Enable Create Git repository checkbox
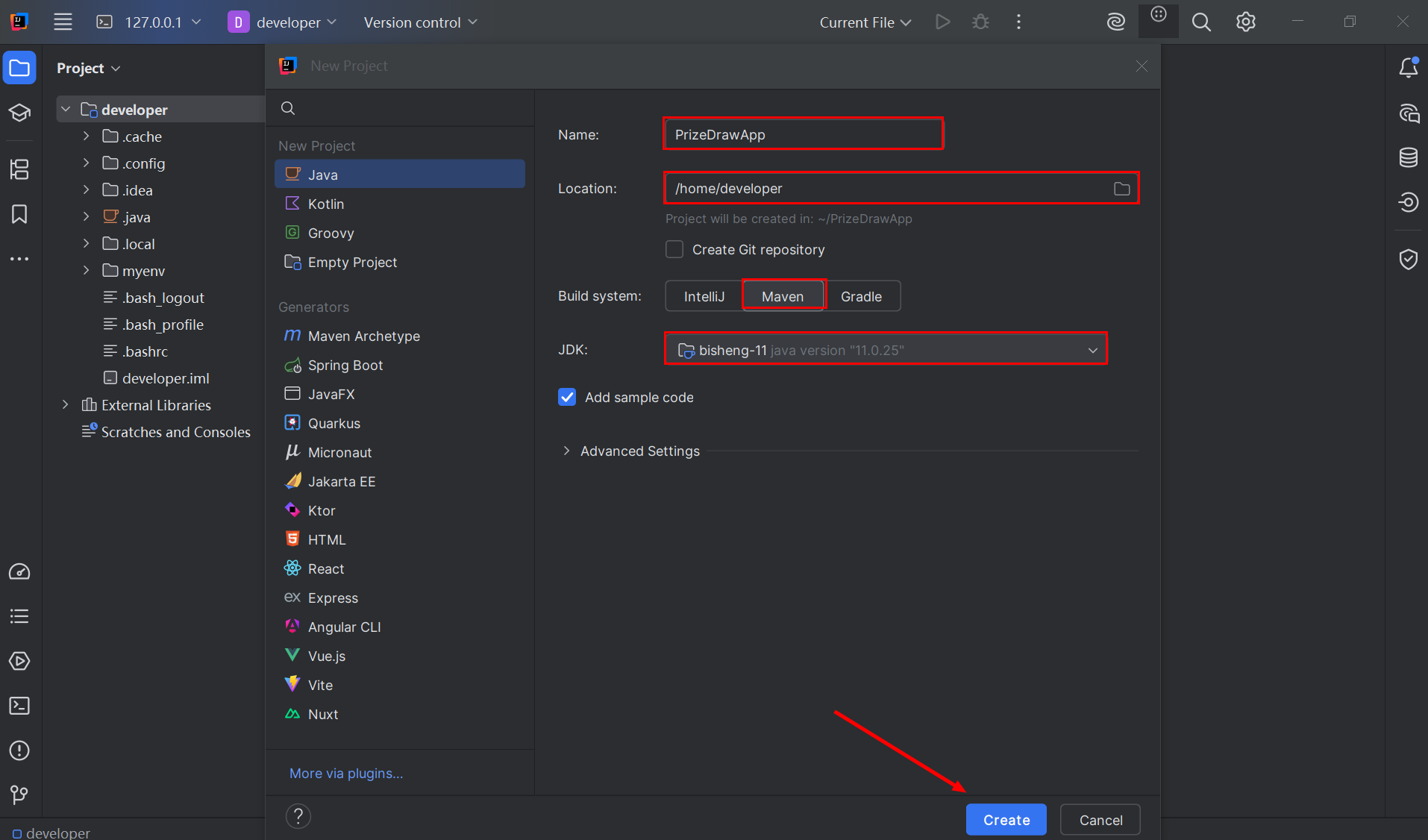The image size is (1428, 840). 674,249
